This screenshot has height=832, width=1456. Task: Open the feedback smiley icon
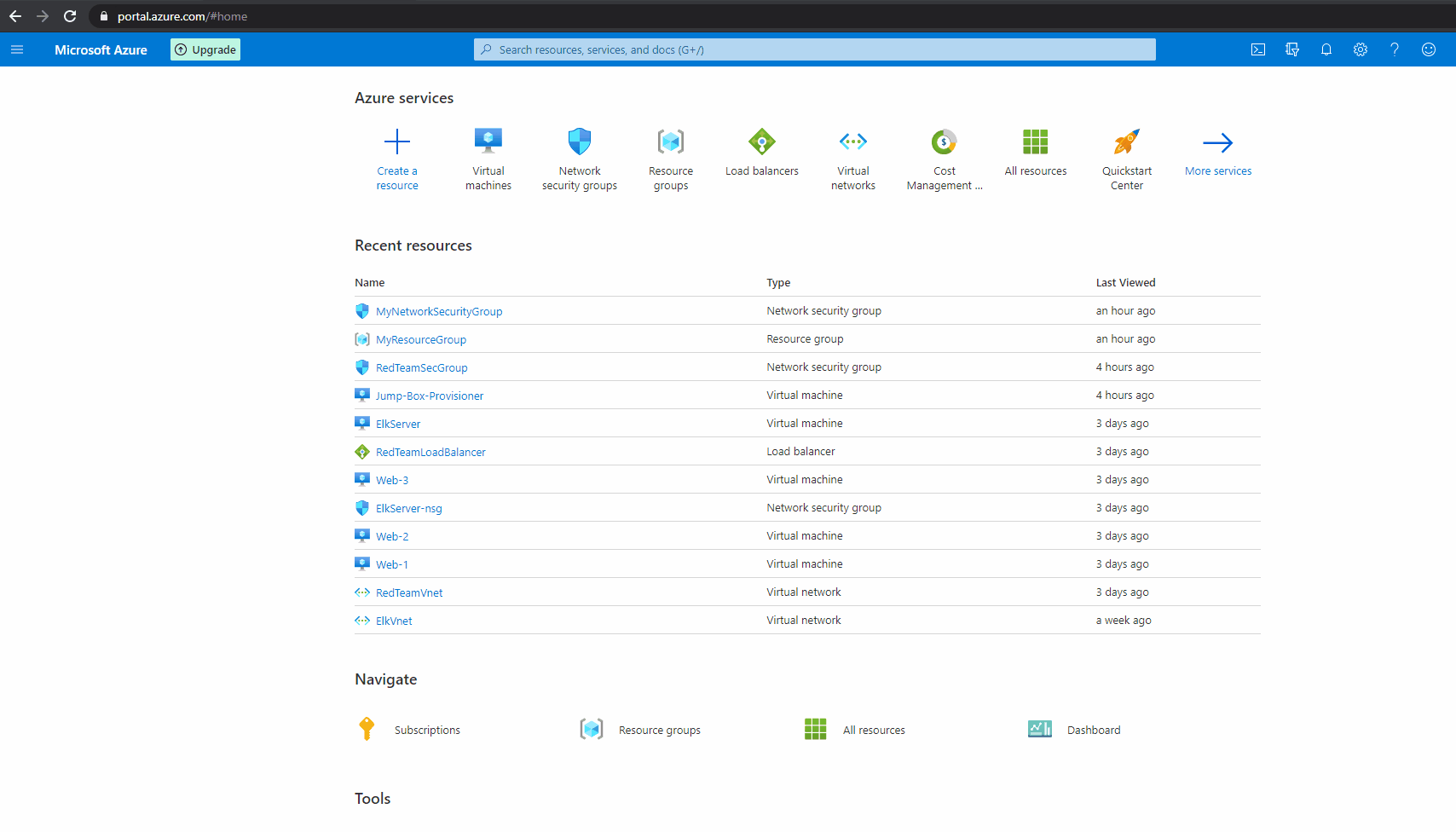1429,49
